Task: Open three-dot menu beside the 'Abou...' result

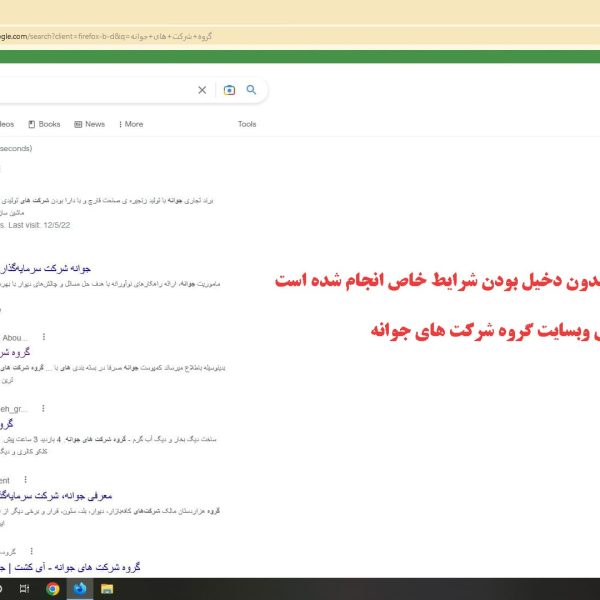Action: [43, 337]
